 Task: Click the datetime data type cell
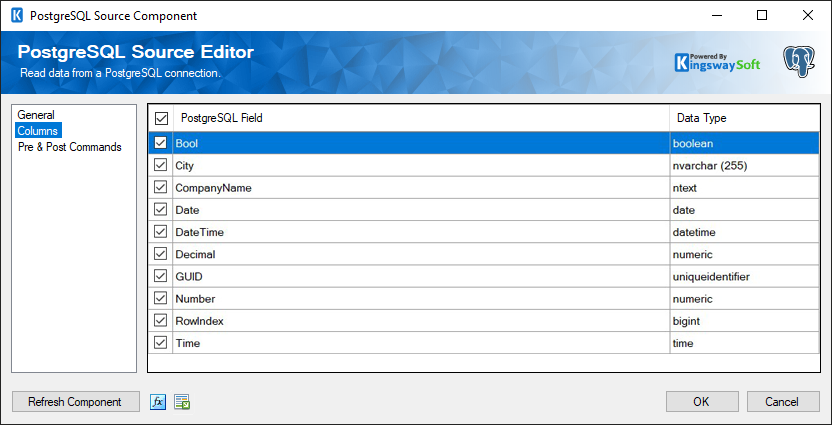(745, 232)
